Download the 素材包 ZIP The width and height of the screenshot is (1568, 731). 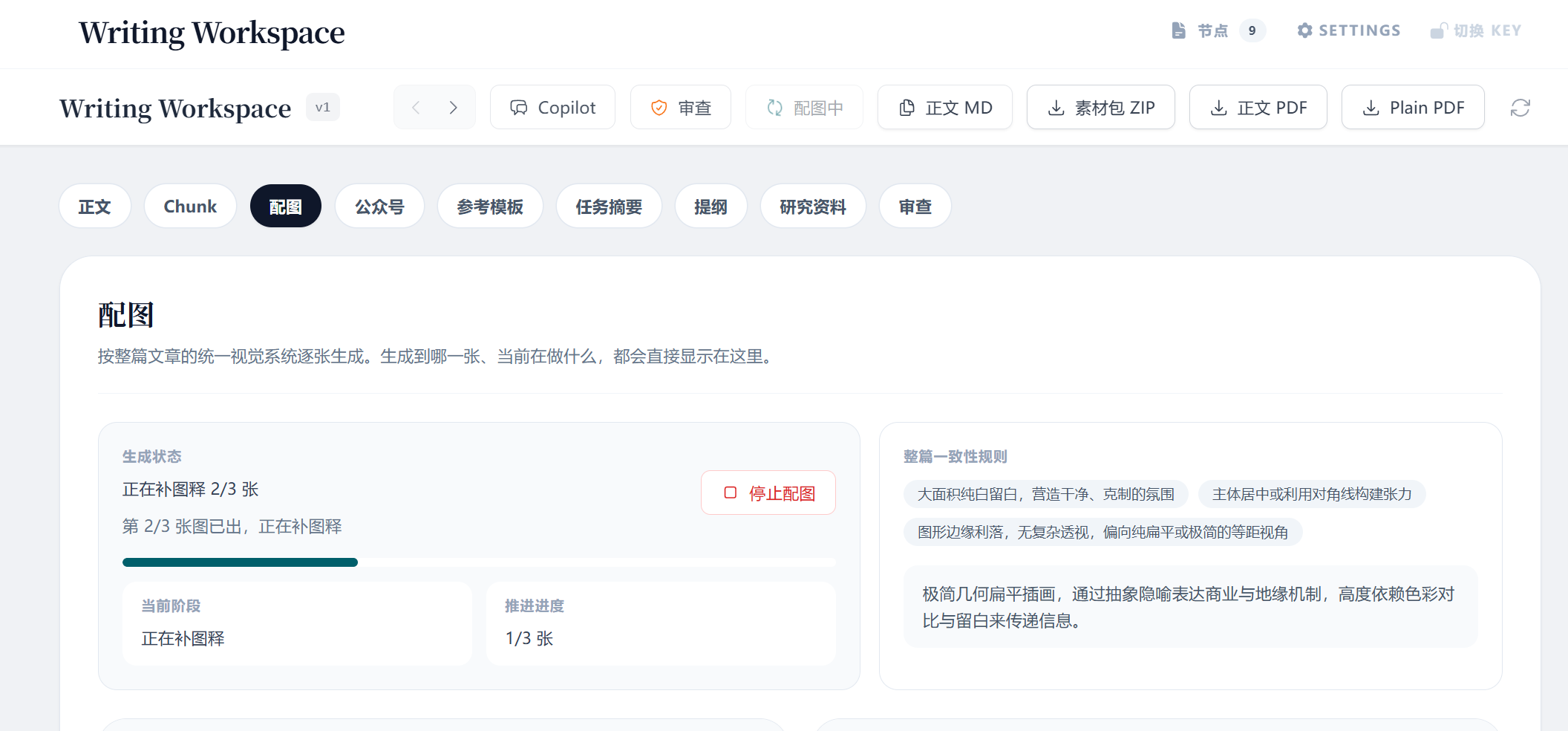1100,108
